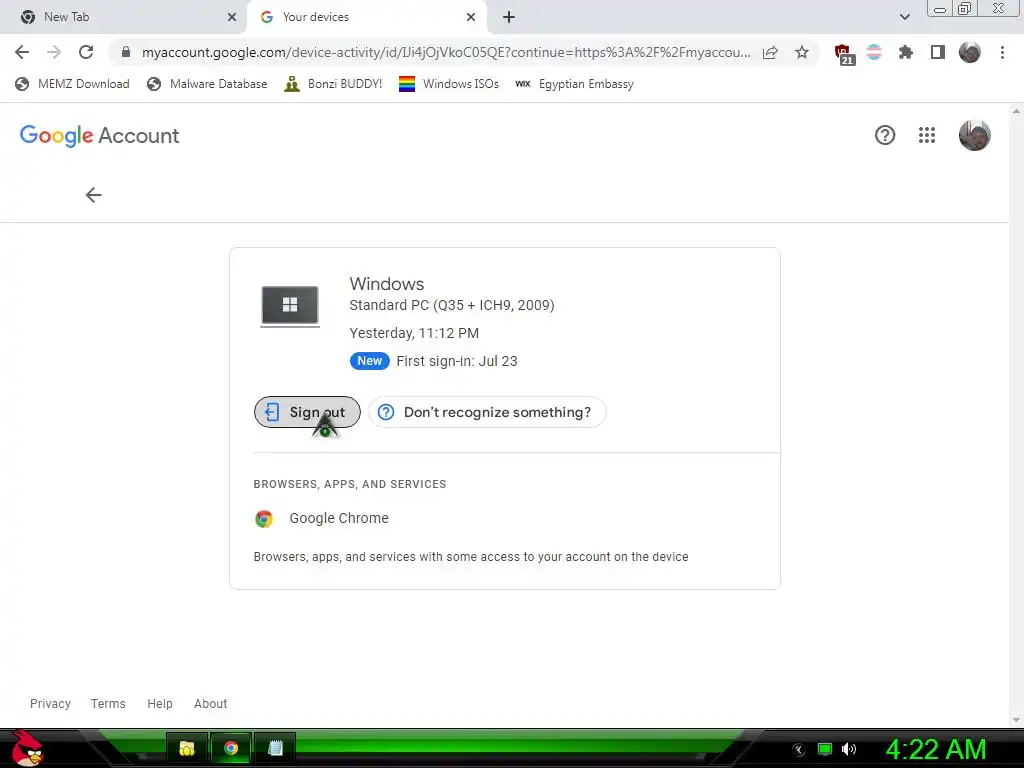Go back with the page back arrow
The width and height of the screenshot is (1024, 768).
[x=93, y=195]
